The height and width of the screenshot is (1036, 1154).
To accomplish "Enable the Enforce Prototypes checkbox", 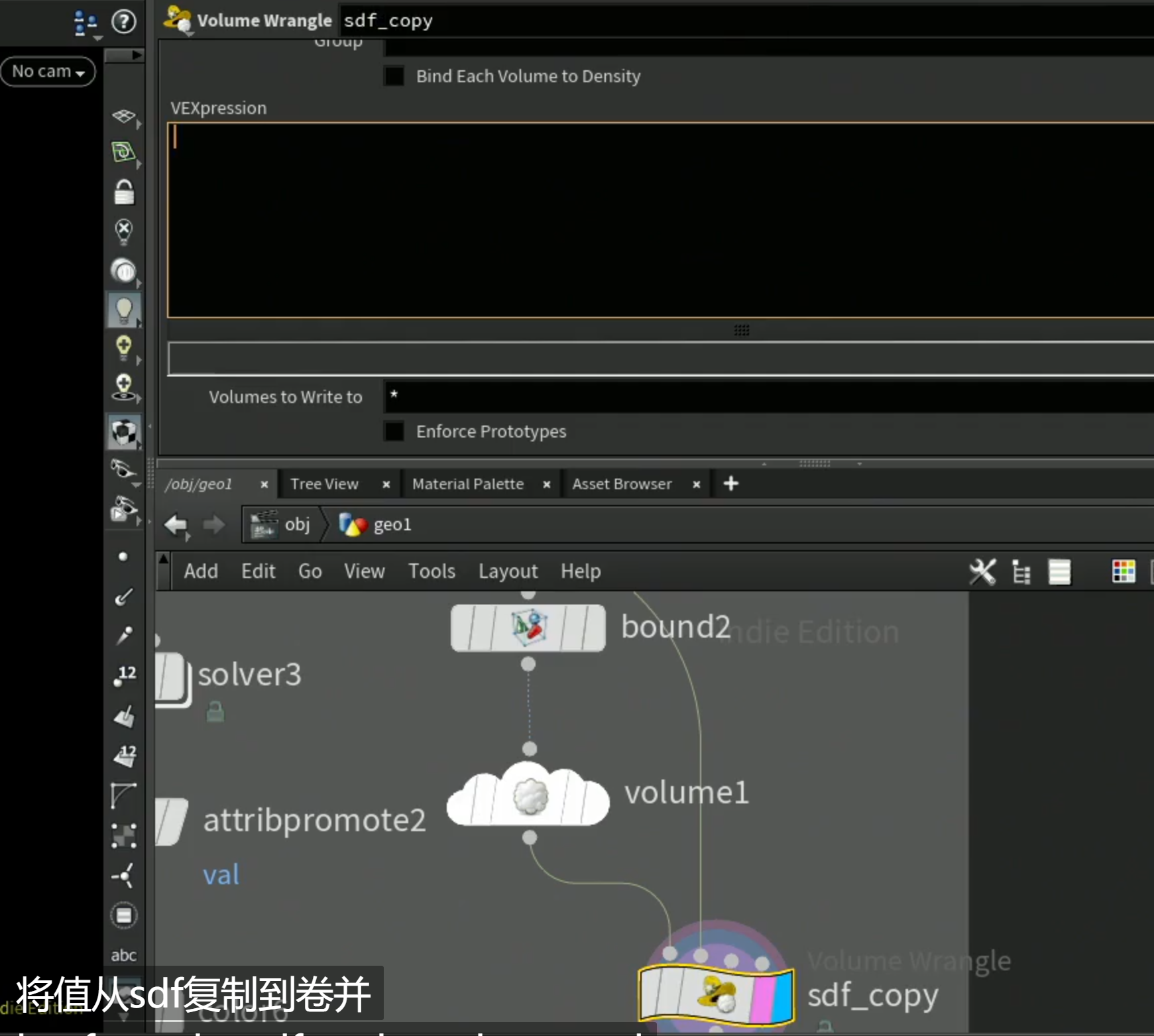I will 394,432.
